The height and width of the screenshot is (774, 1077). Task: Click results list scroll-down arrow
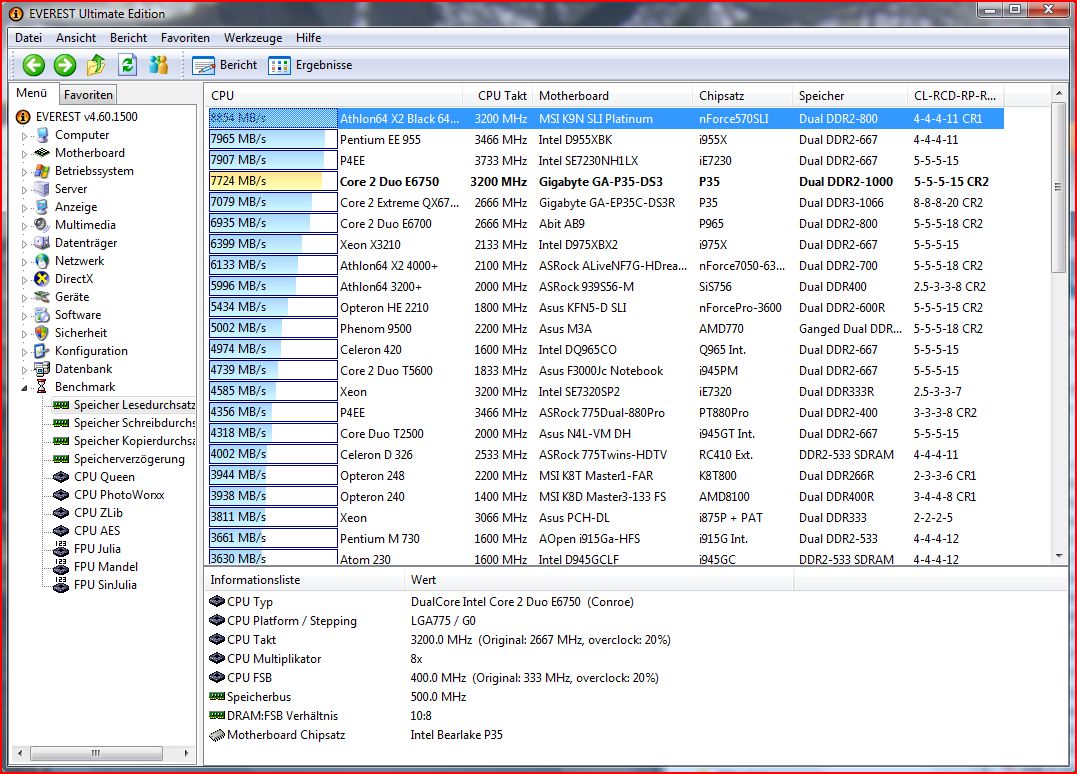(1058, 557)
